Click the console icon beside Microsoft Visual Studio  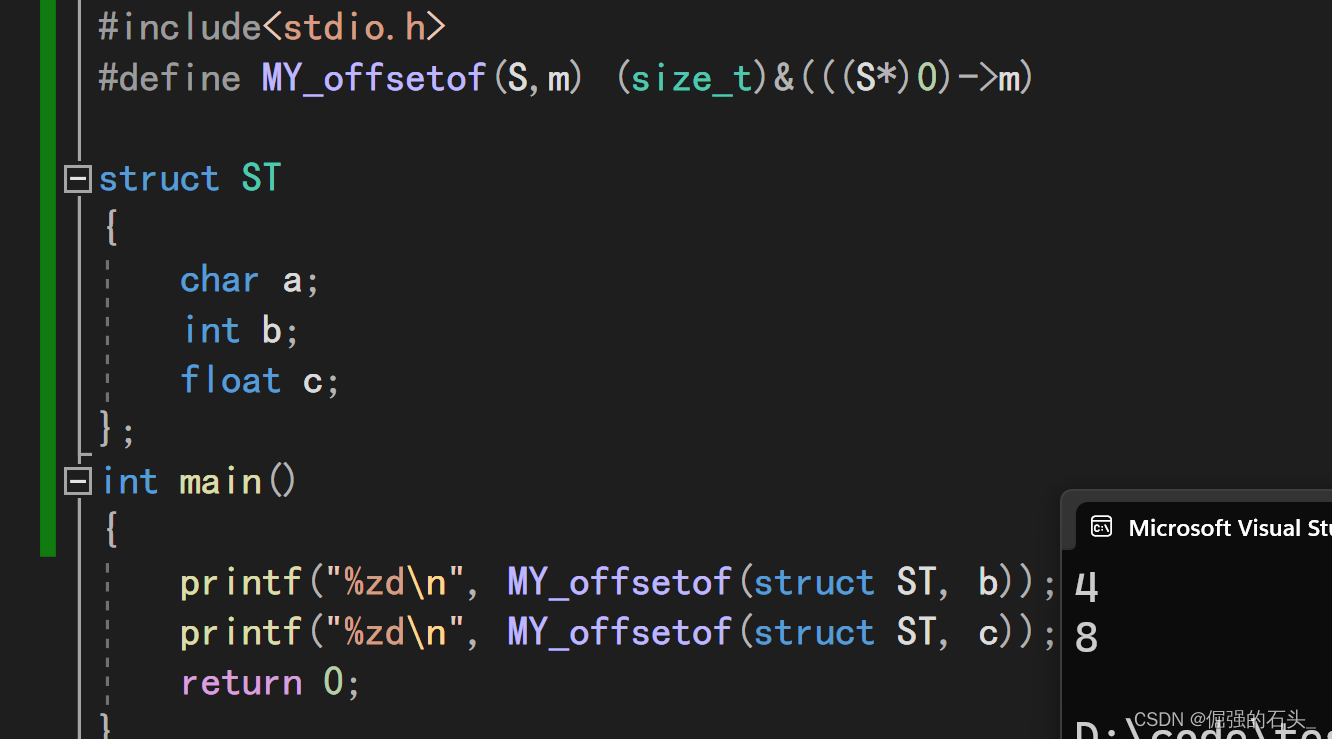click(1101, 527)
